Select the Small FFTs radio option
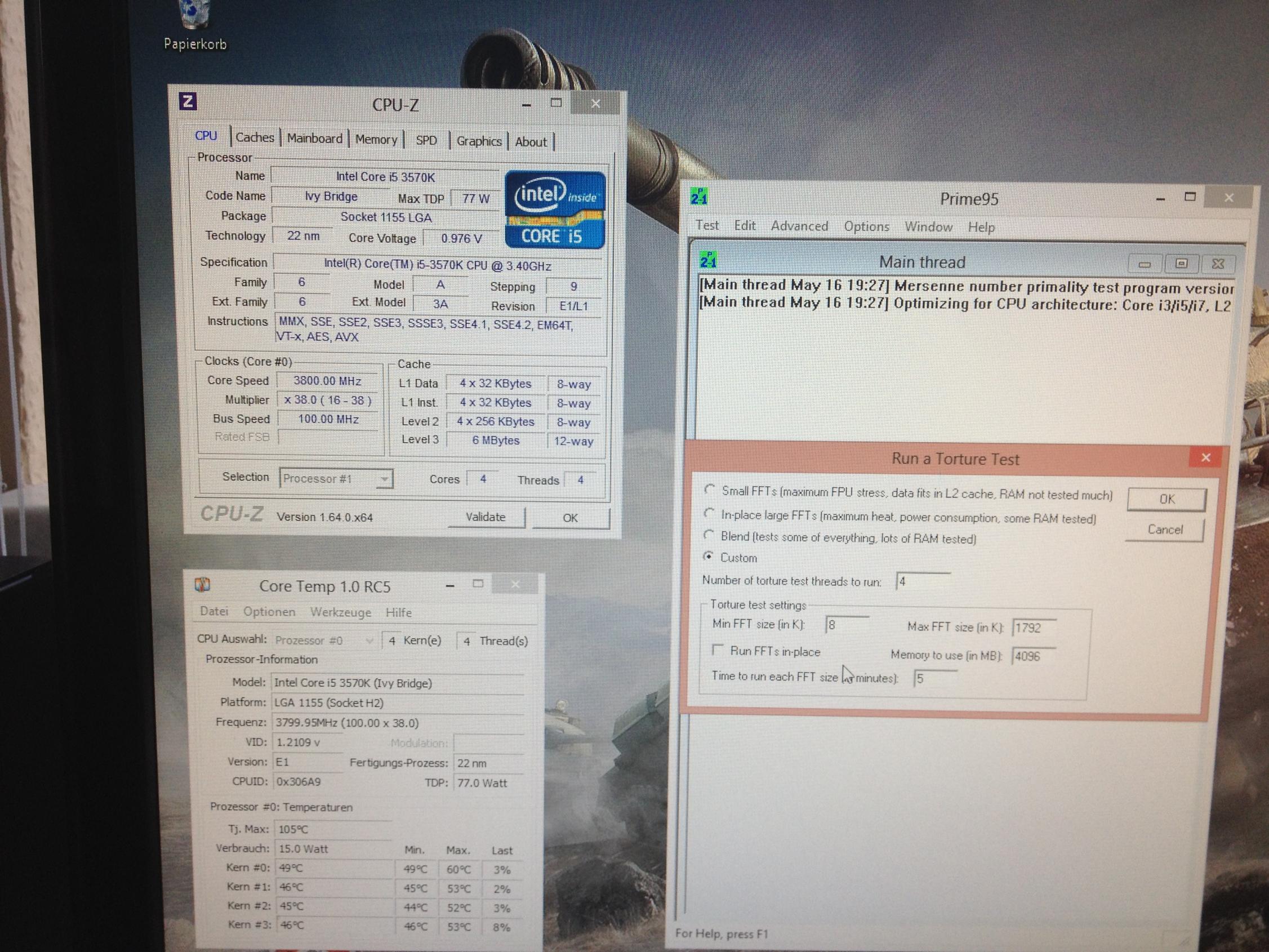 tap(709, 490)
